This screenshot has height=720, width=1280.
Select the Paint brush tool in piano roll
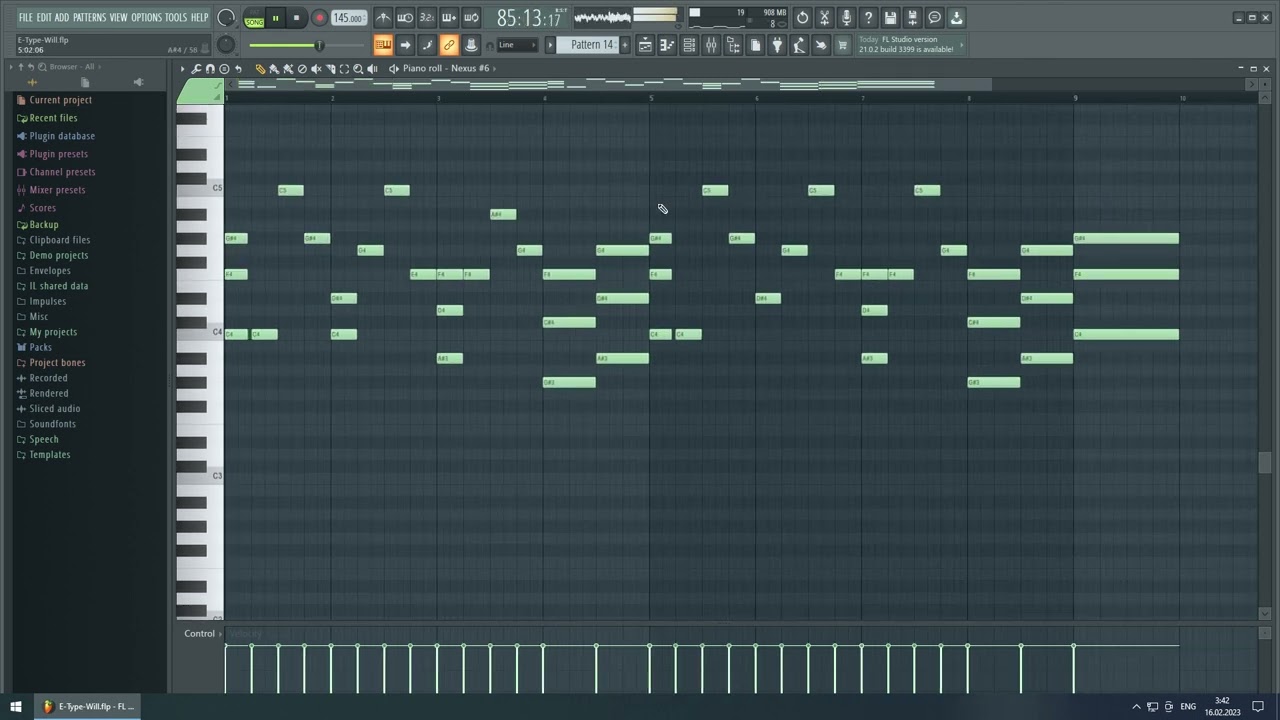274,68
